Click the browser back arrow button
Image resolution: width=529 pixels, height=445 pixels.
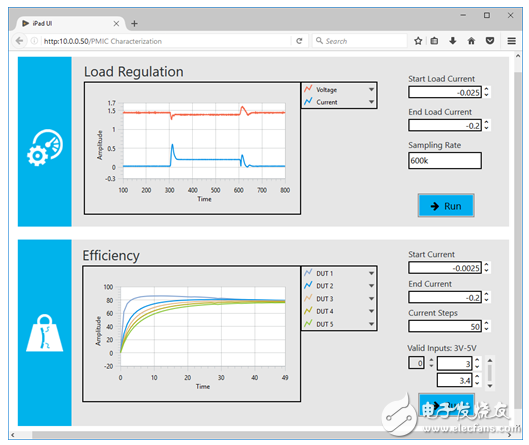[20, 41]
